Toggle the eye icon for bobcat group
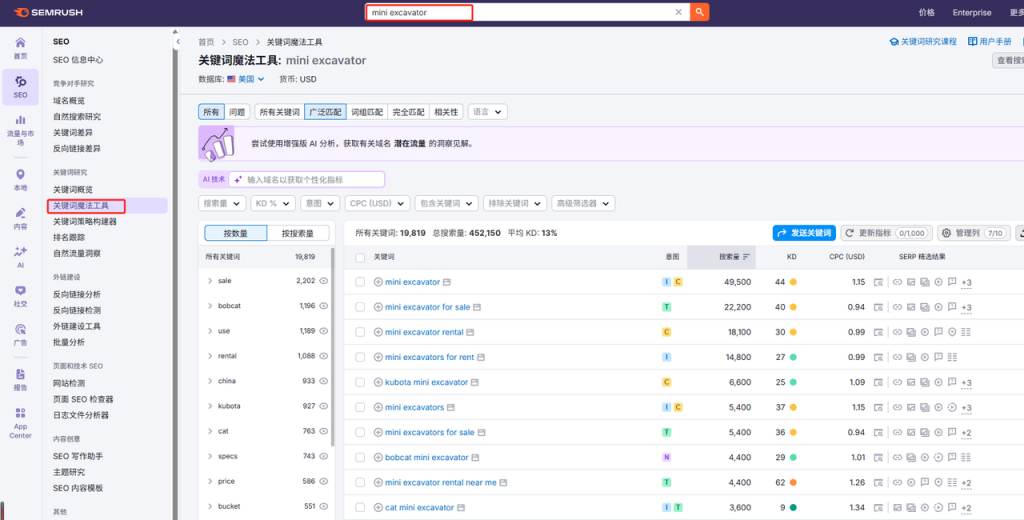1024x520 pixels. (x=323, y=306)
